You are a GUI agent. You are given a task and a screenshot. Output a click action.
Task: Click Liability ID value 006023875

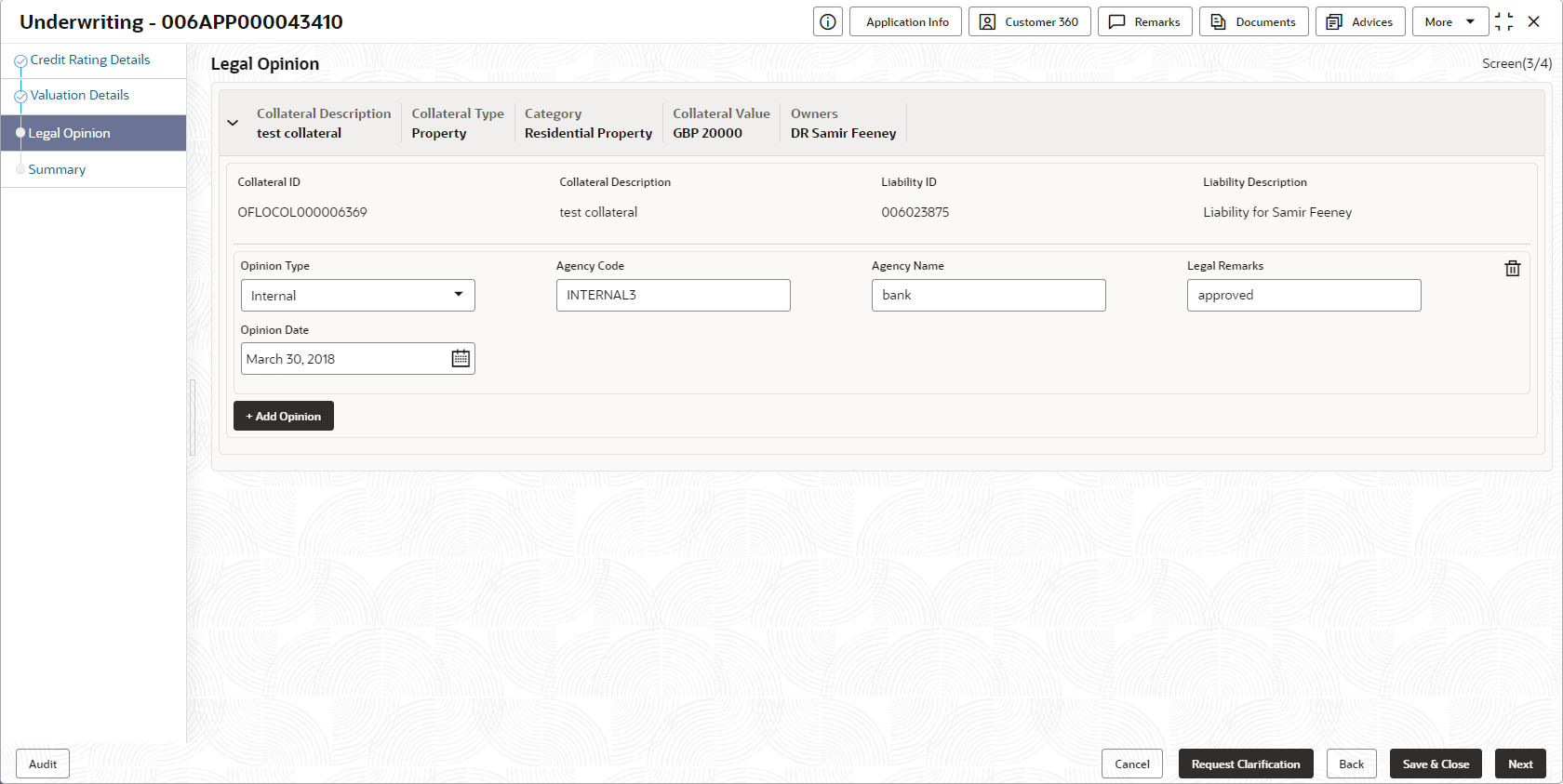(x=915, y=212)
